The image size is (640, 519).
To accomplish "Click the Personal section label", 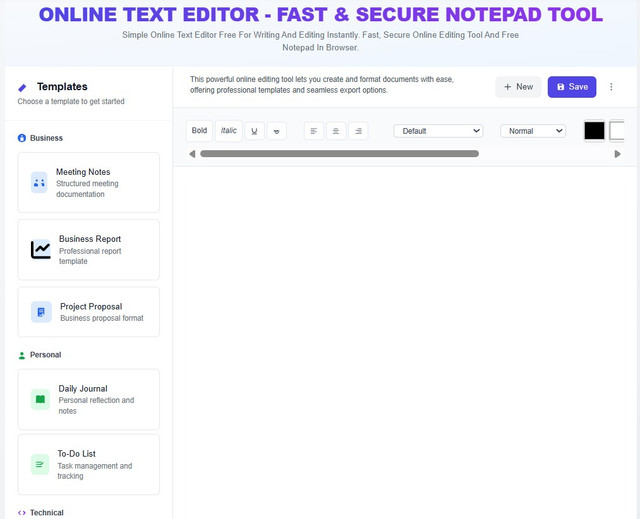I will pyautogui.click(x=45, y=355).
